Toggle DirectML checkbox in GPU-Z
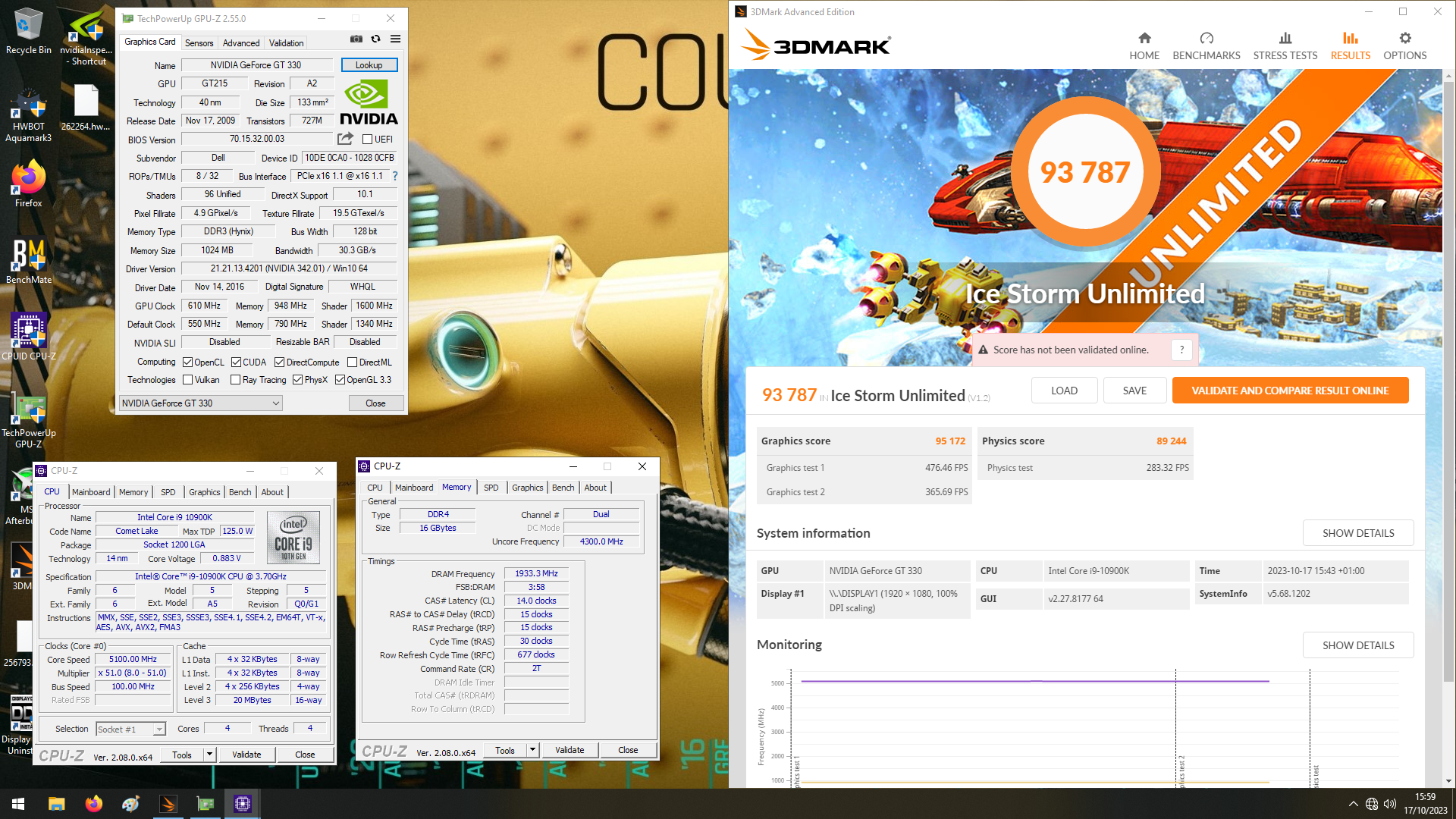Viewport: 1456px width, 819px height. 352,362
